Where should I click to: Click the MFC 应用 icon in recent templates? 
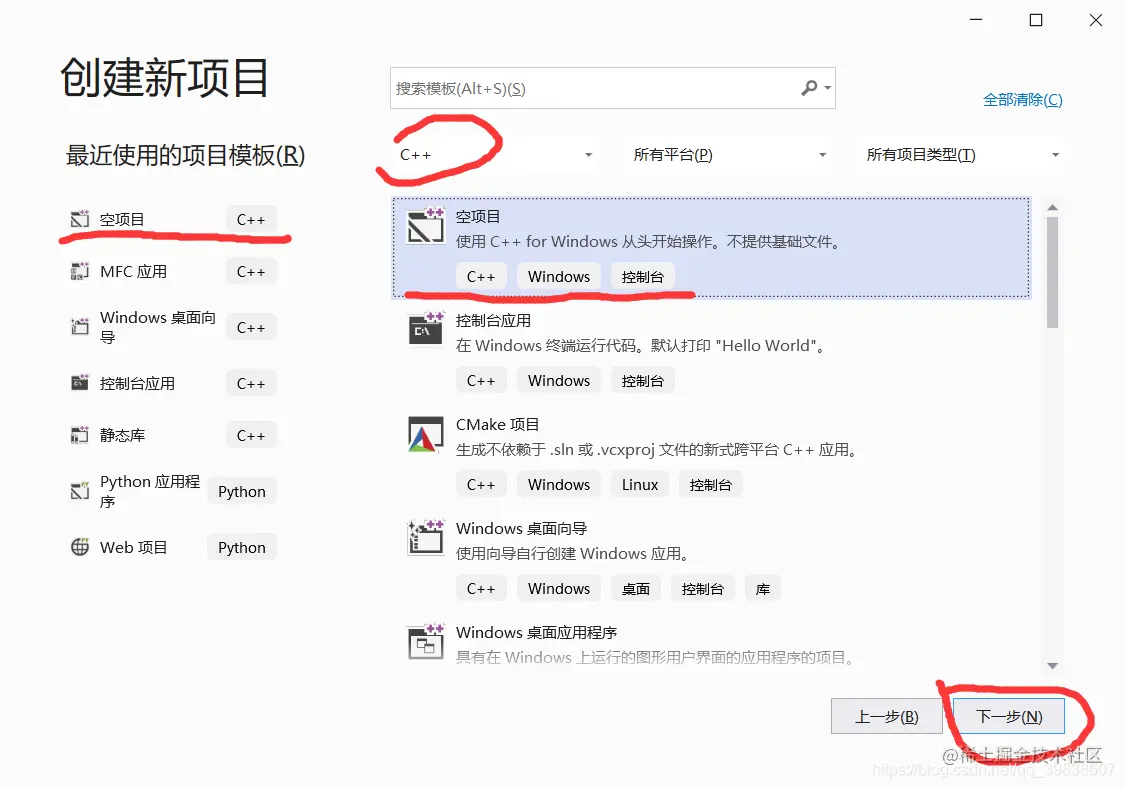[x=79, y=271]
